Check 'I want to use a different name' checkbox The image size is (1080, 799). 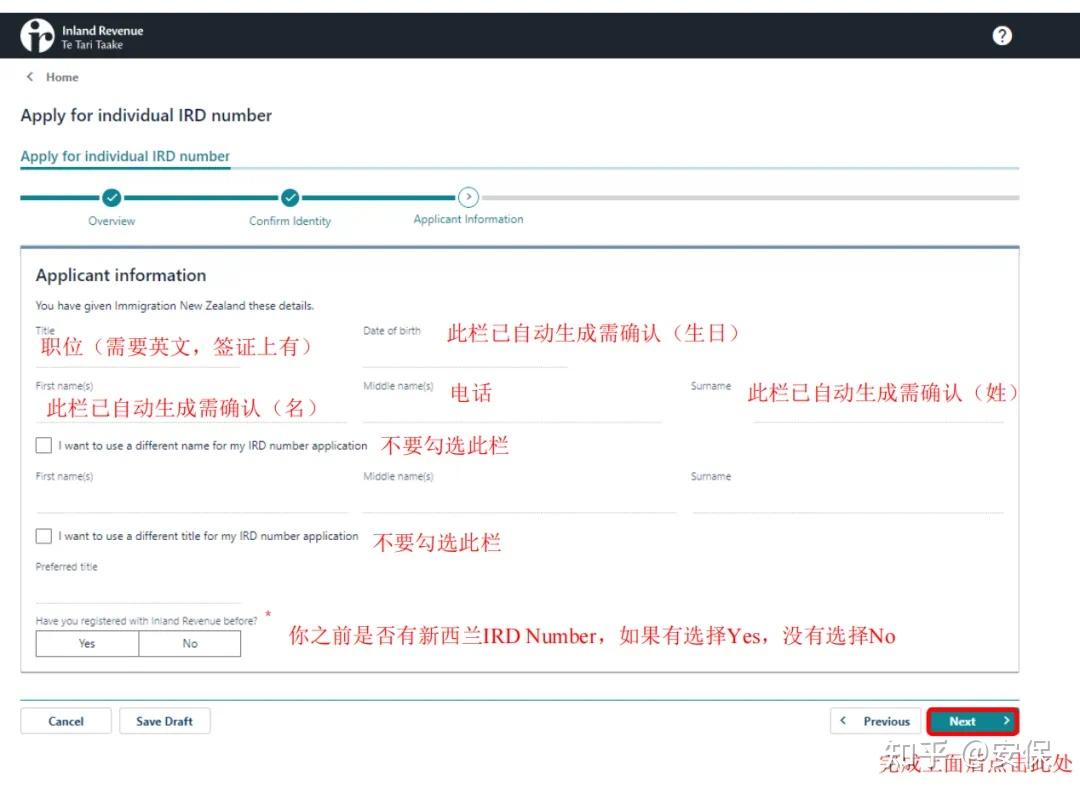pyautogui.click(x=43, y=444)
